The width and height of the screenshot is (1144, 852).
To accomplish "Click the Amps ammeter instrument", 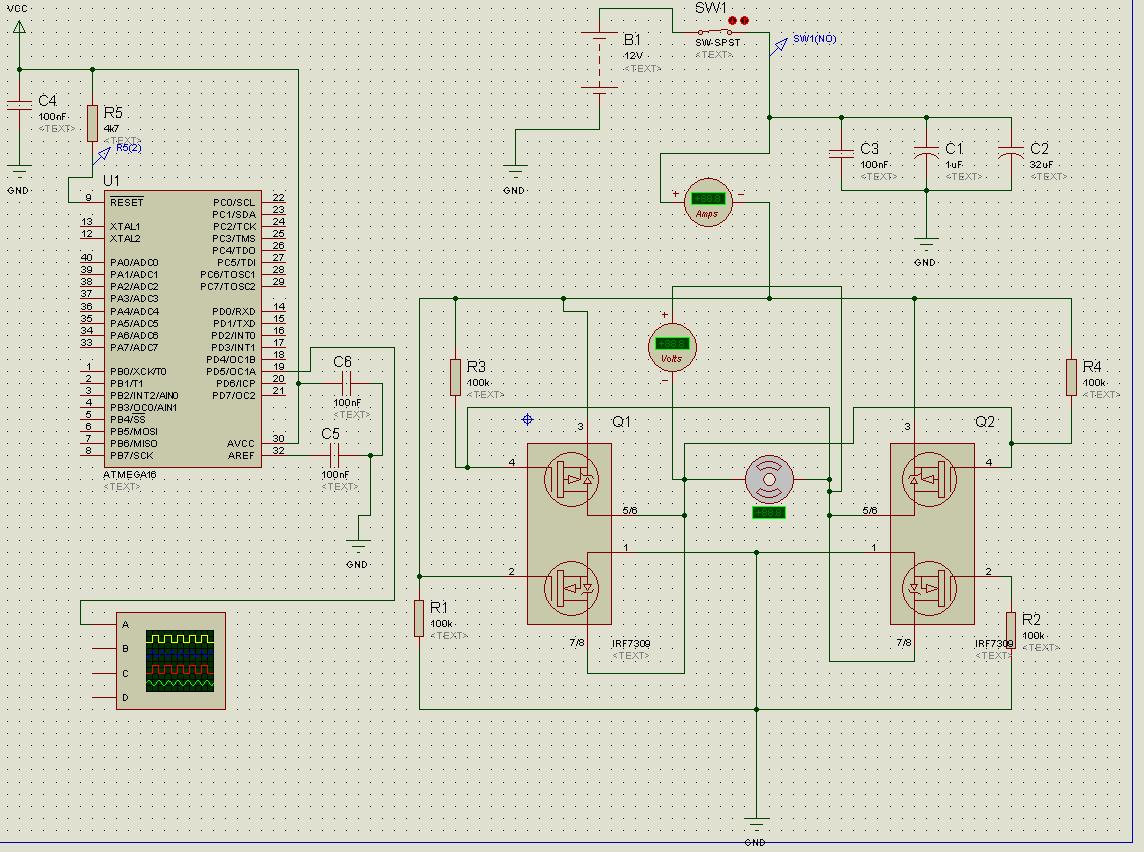I will coord(707,203).
